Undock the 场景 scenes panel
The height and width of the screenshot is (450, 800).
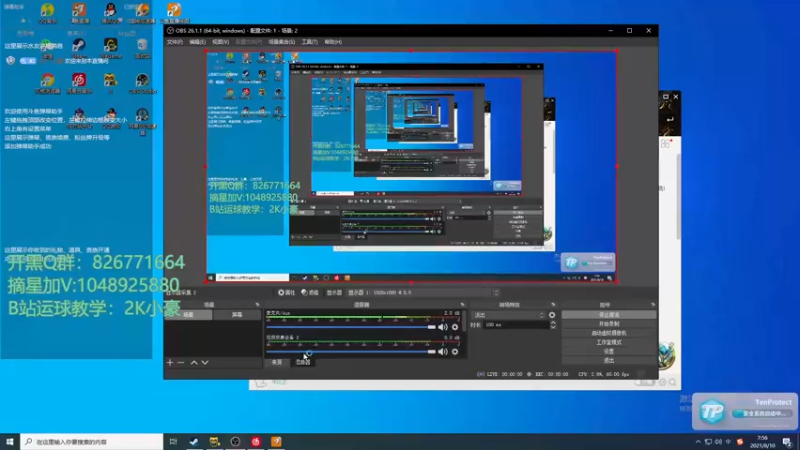coord(257,305)
